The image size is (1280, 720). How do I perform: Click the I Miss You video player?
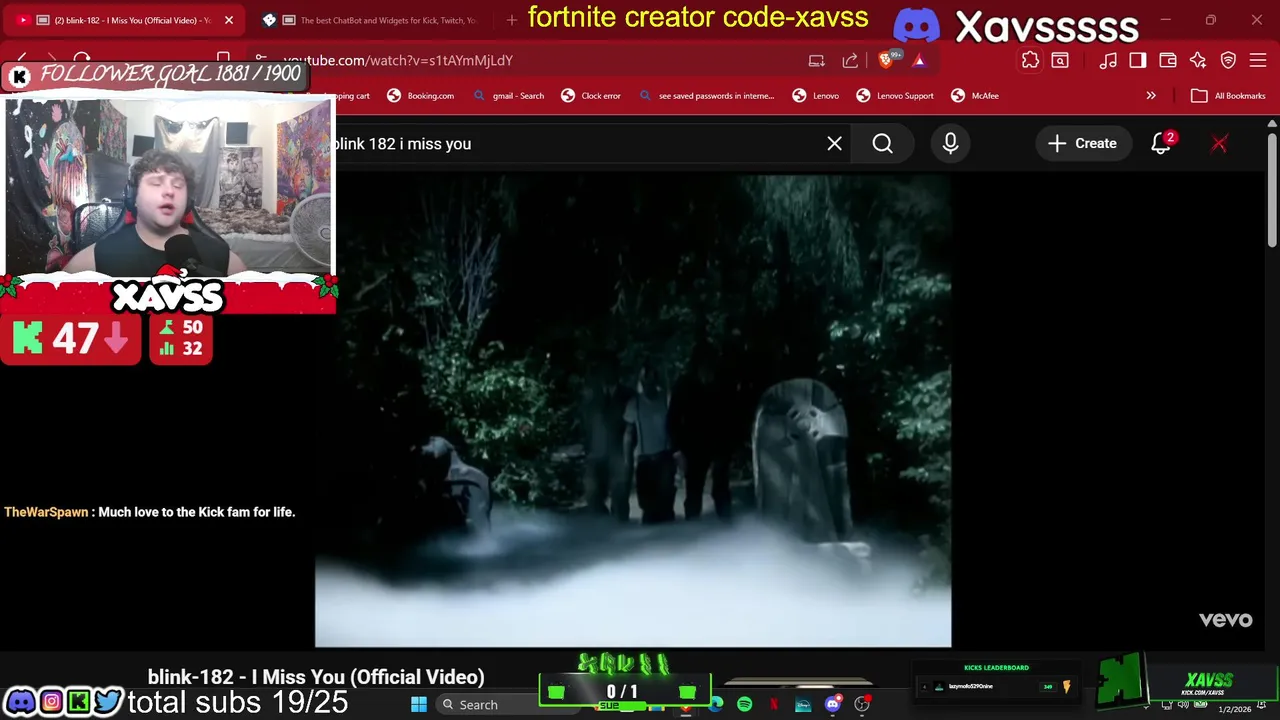click(633, 411)
